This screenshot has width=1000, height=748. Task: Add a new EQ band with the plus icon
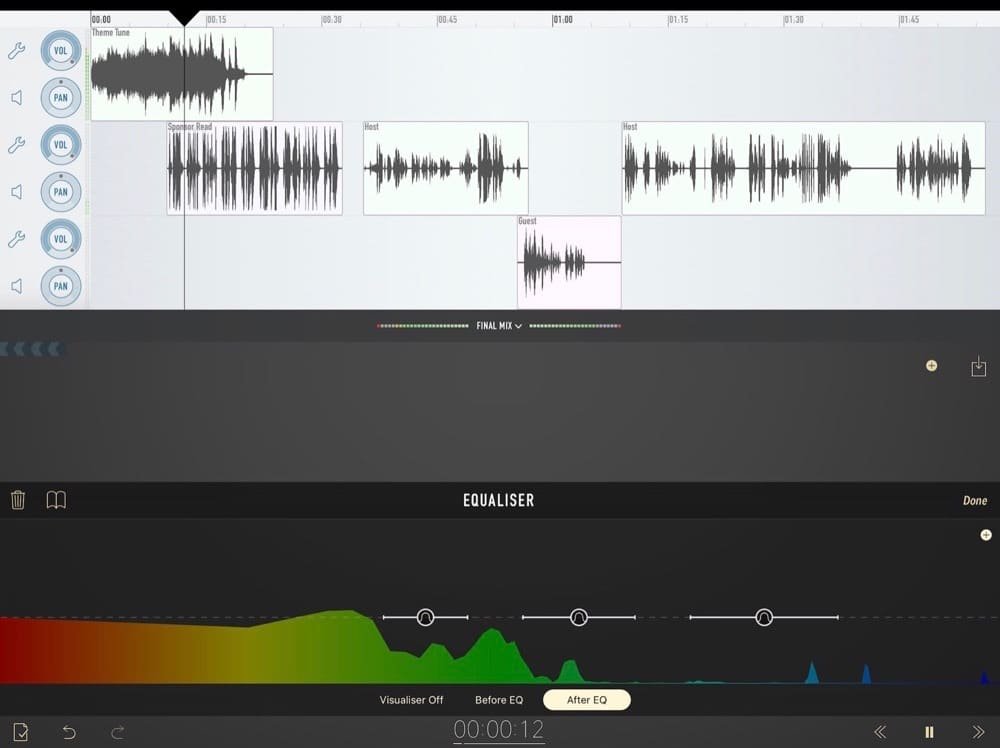pyautogui.click(x=984, y=535)
